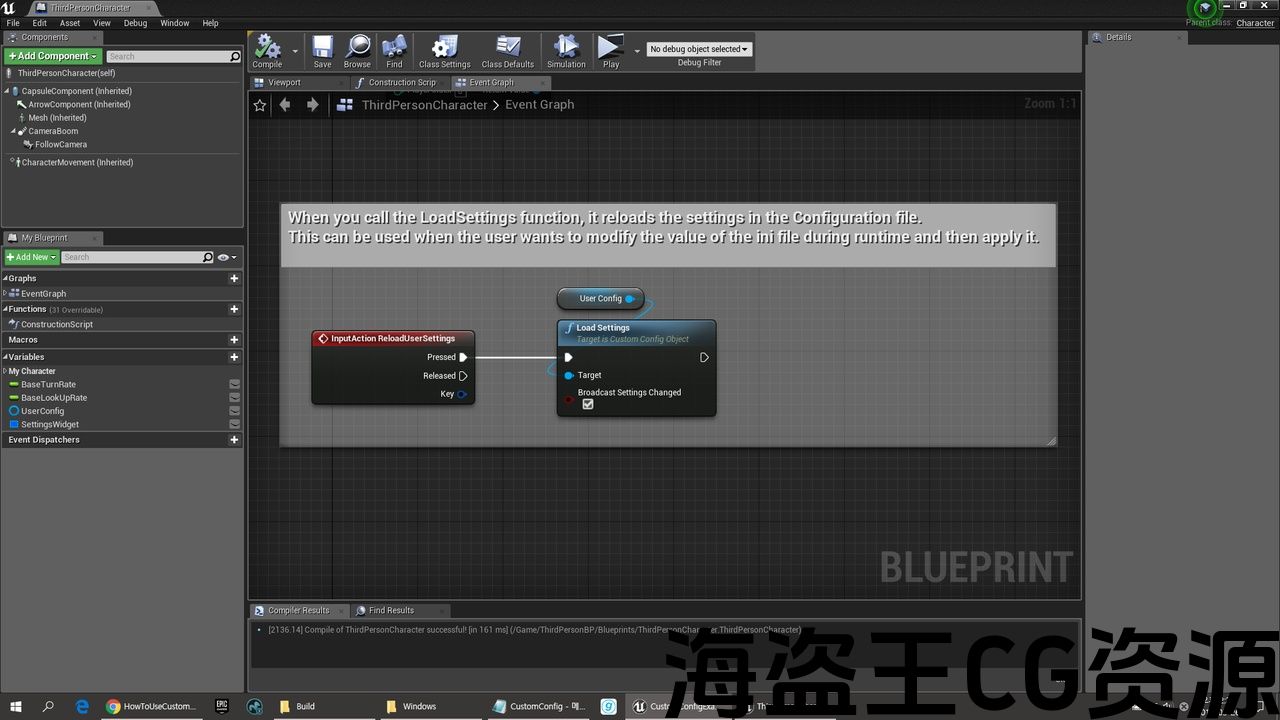Click the Add New button

pos(31,257)
